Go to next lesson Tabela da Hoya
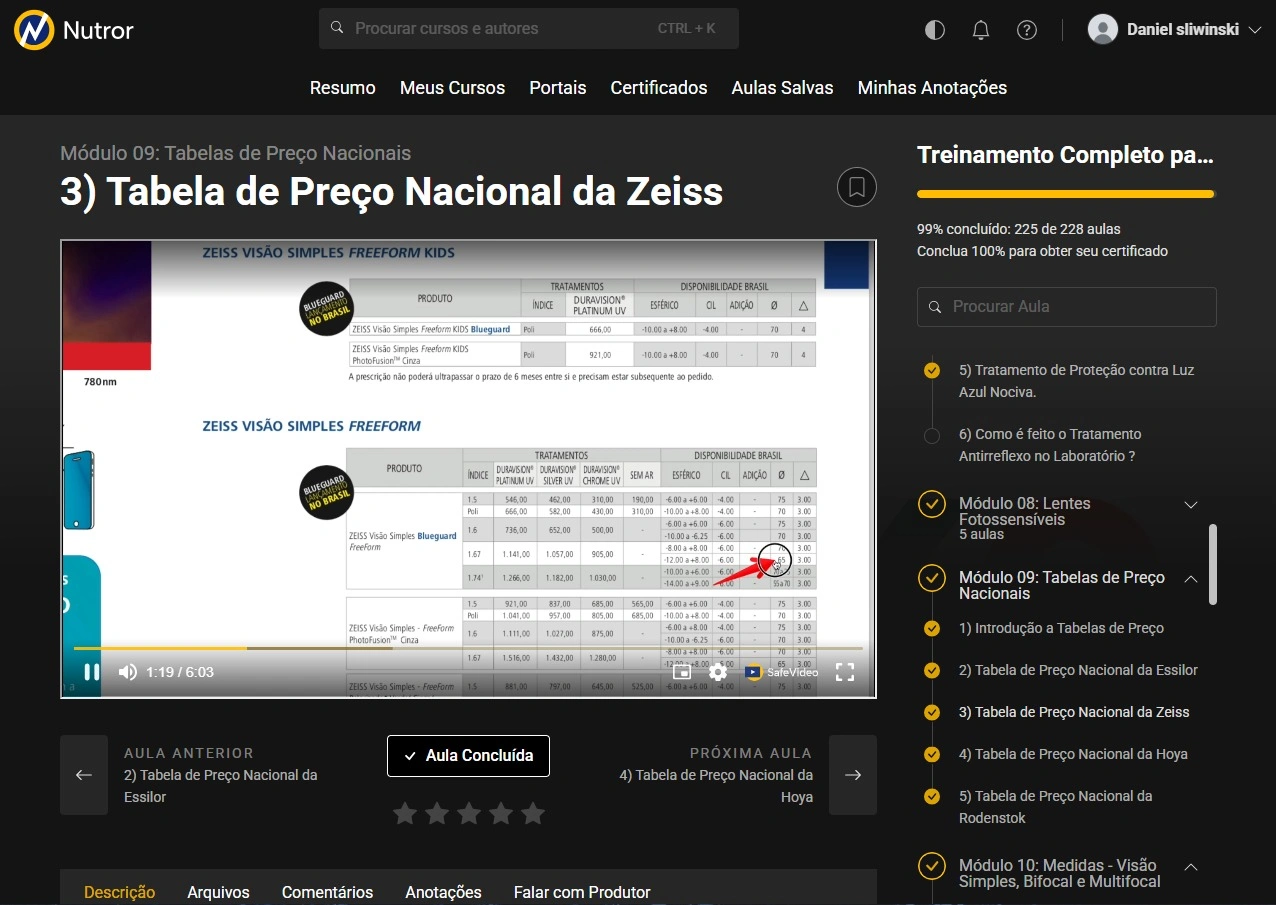The height and width of the screenshot is (905, 1276). click(x=853, y=775)
